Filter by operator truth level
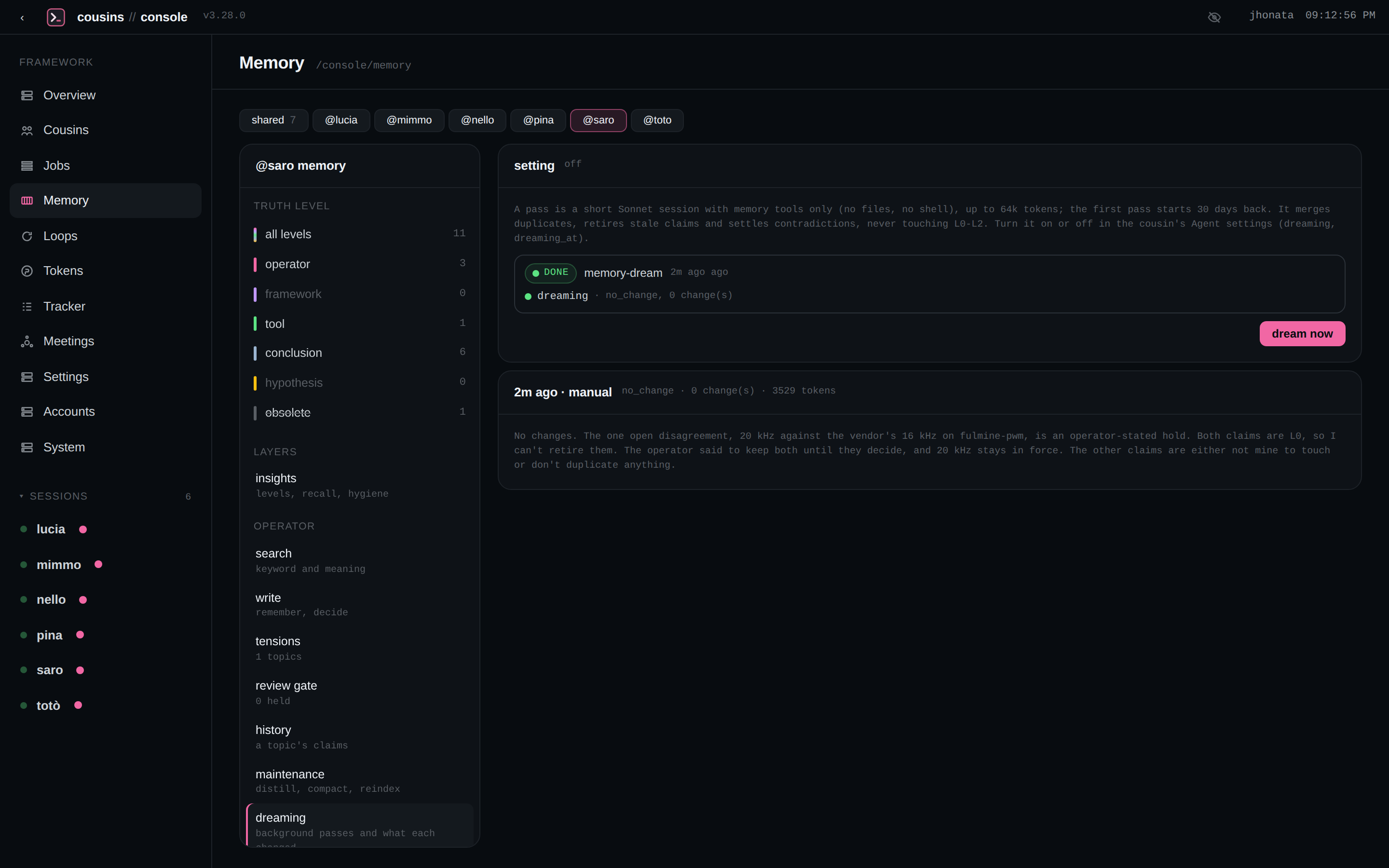Viewport: 1389px width, 868px height. 359,264
